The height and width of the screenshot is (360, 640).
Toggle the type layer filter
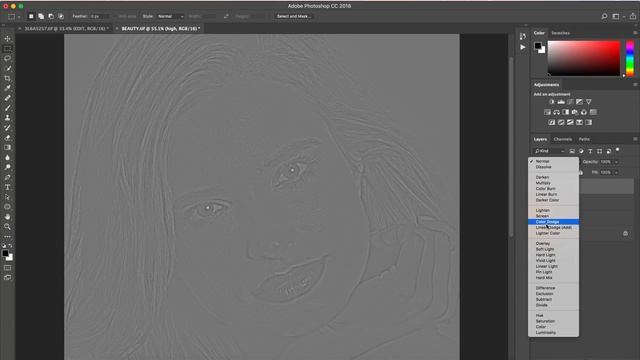point(590,151)
